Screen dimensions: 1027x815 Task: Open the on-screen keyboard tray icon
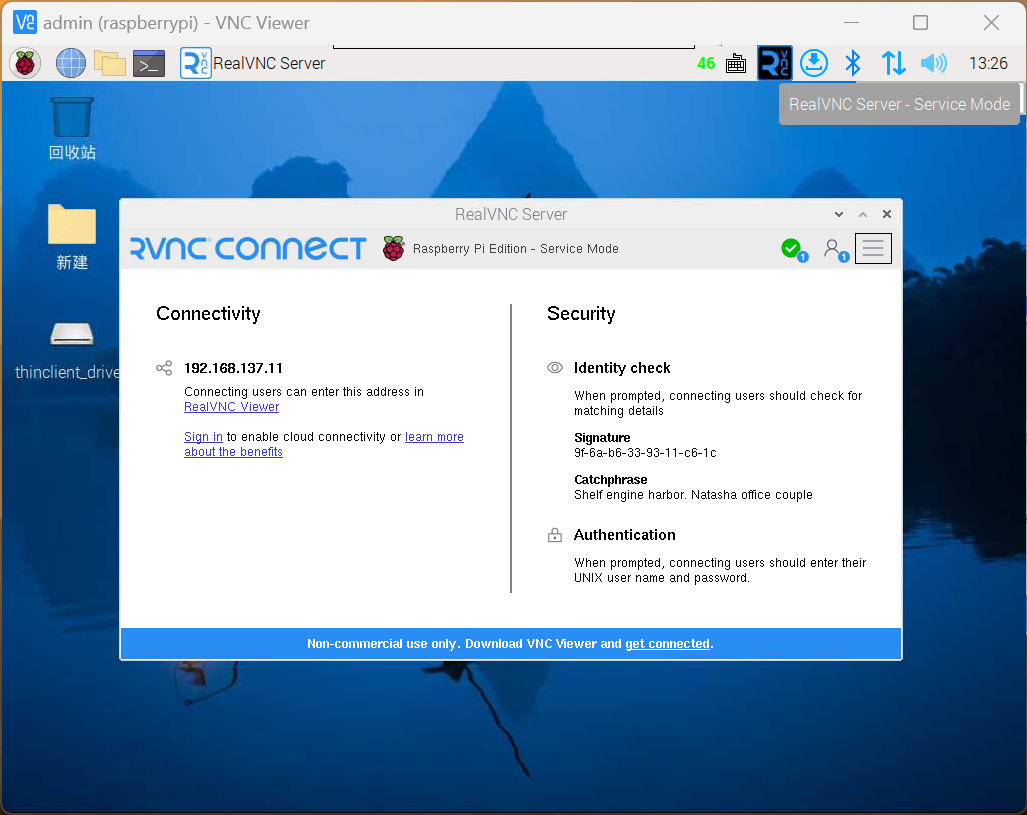pyautogui.click(x=736, y=64)
